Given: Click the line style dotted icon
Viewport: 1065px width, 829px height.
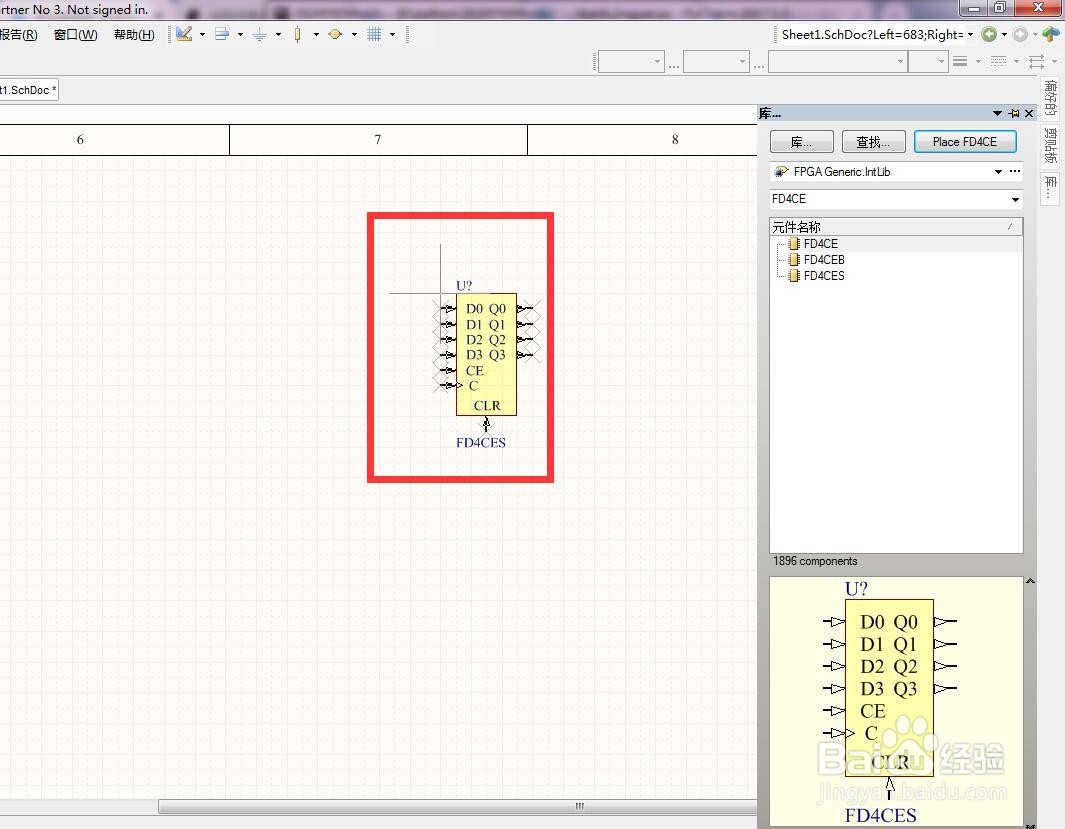Looking at the screenshot, I should (x=998, y=62).
